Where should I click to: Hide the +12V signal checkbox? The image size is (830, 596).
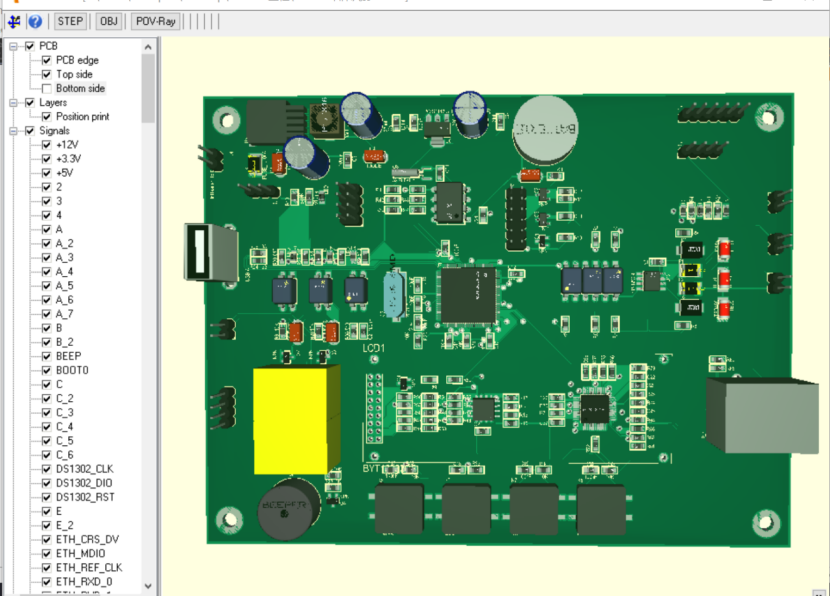[47, 145]
